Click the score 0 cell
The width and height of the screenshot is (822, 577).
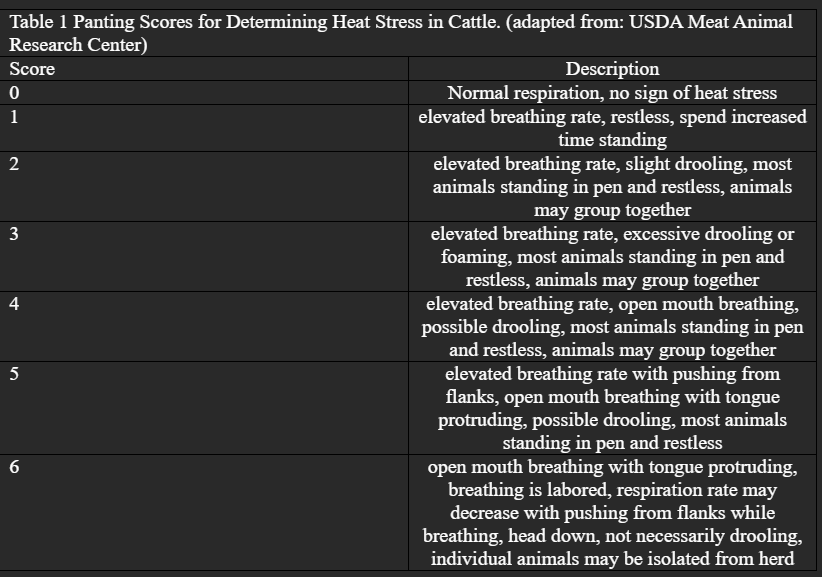[x=204, y=93]
